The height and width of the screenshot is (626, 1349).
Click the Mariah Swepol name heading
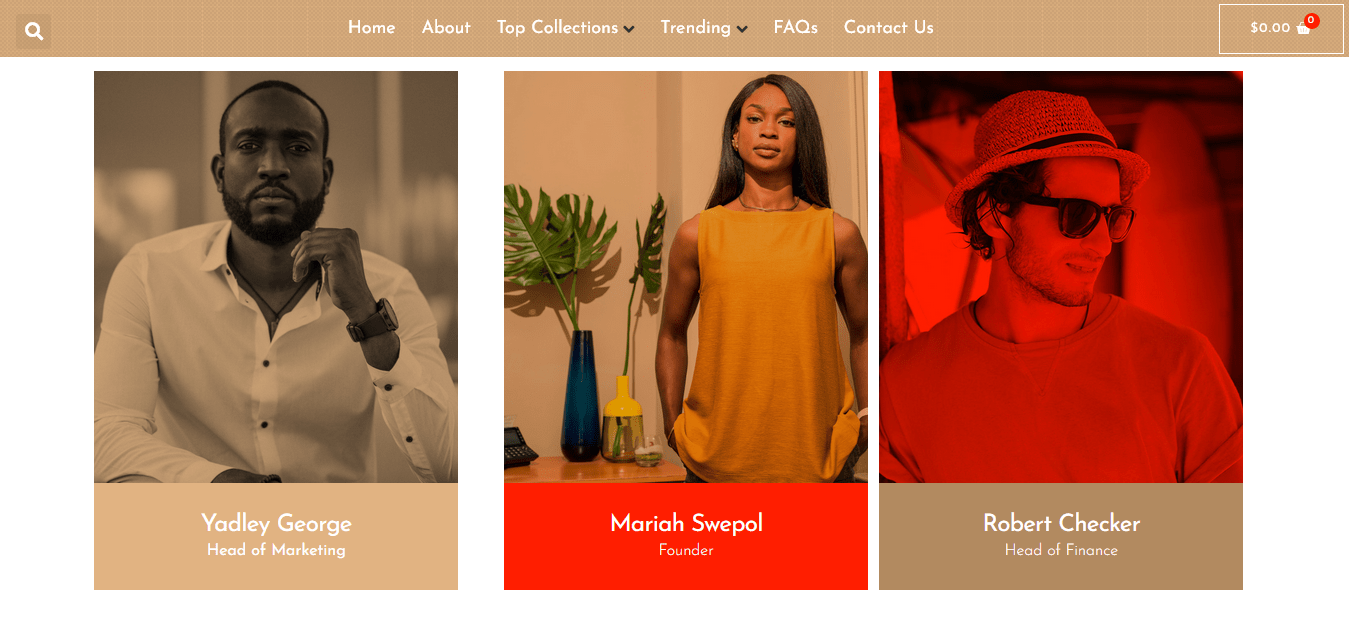686,523
